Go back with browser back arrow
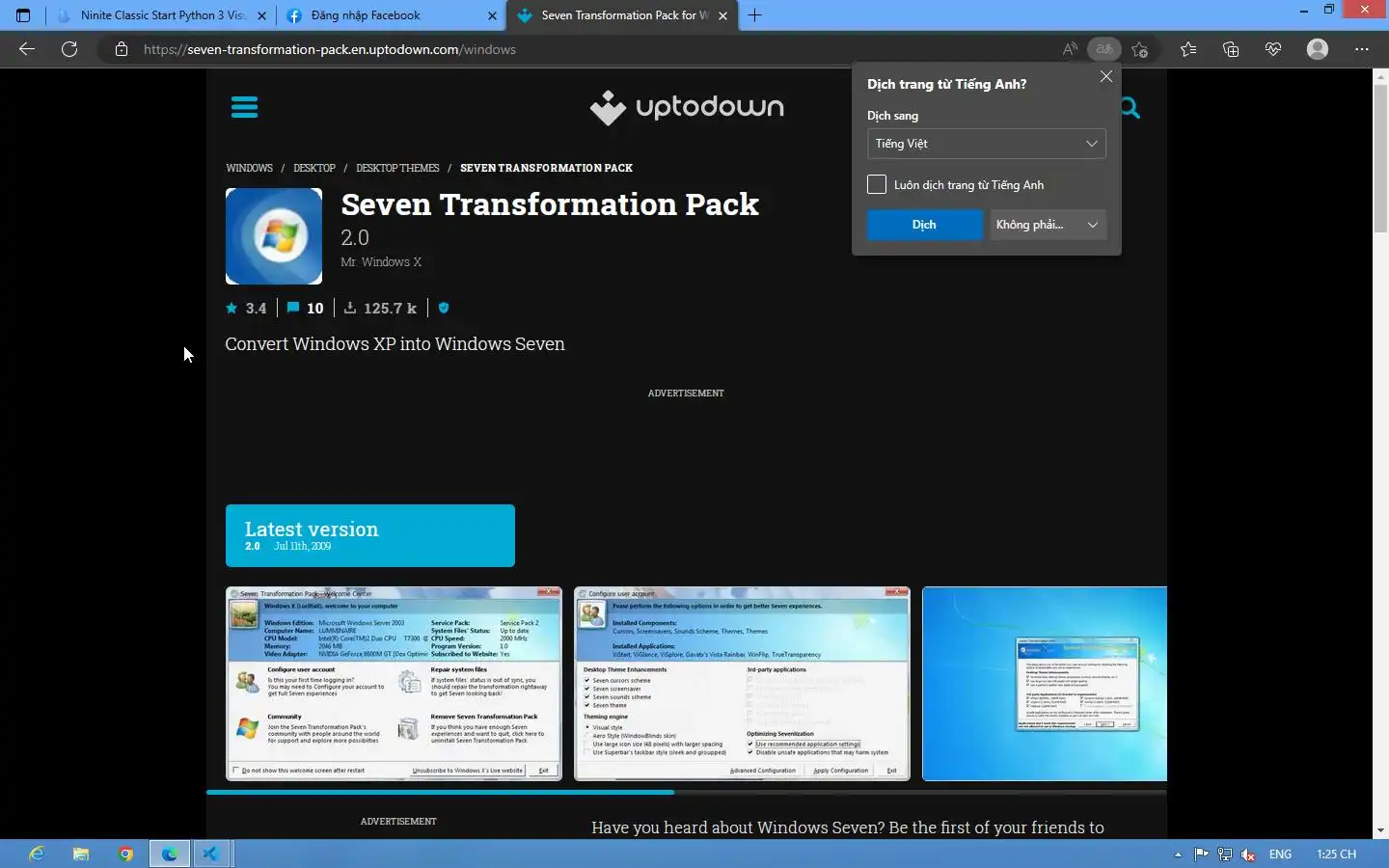Screen dimensions: 1389x868 coord(27,49)
